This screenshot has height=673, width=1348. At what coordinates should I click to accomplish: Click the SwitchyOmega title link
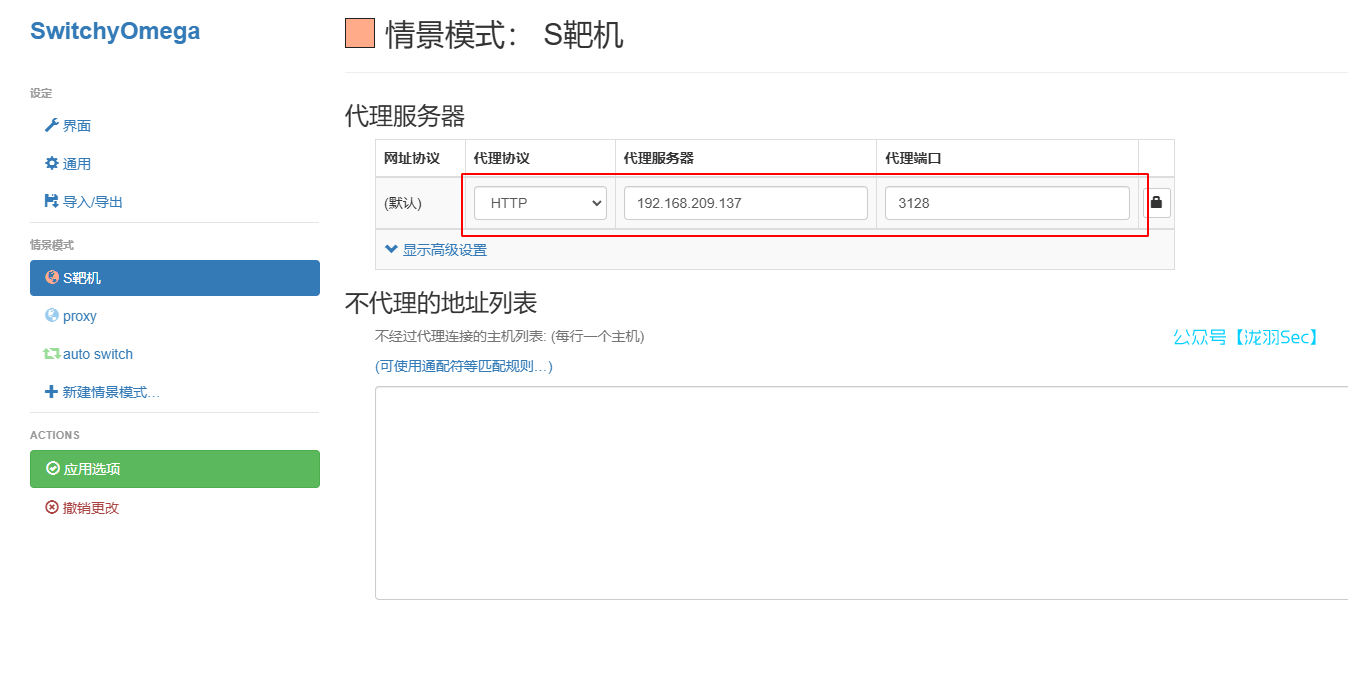[x=115, y=31]
